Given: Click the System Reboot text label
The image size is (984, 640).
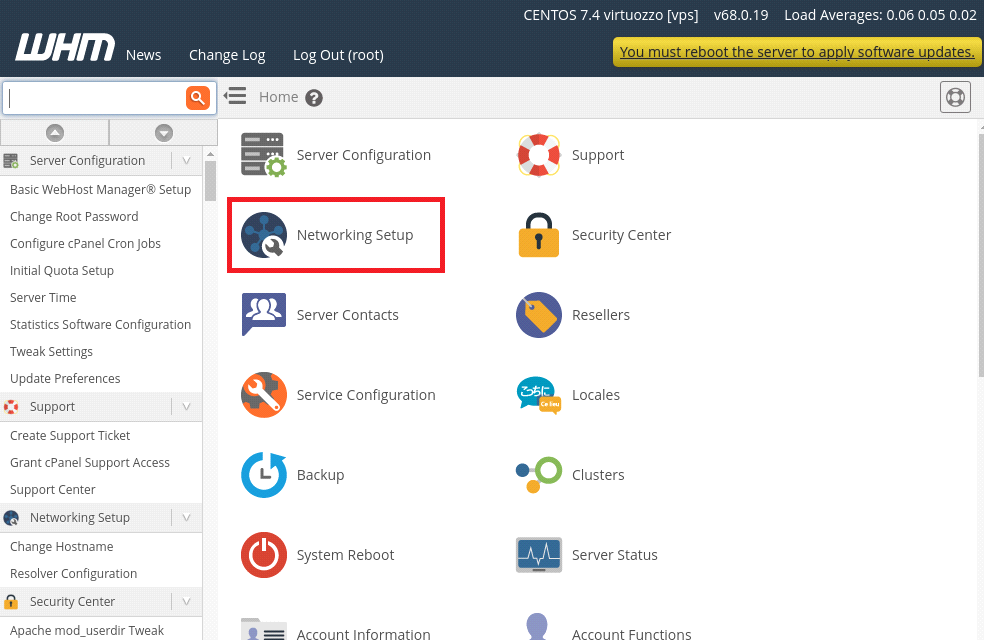Looking at the screenshot, I should pos(345,555).
